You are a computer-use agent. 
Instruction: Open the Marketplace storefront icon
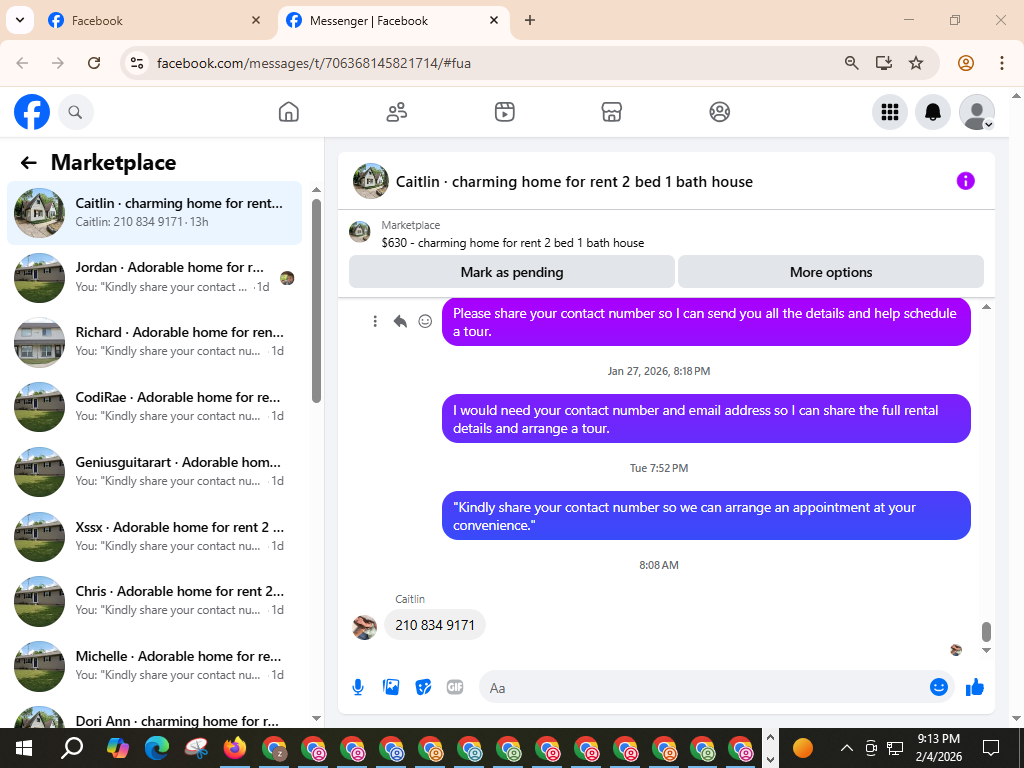pyautogui.click(x=611, y=112)
